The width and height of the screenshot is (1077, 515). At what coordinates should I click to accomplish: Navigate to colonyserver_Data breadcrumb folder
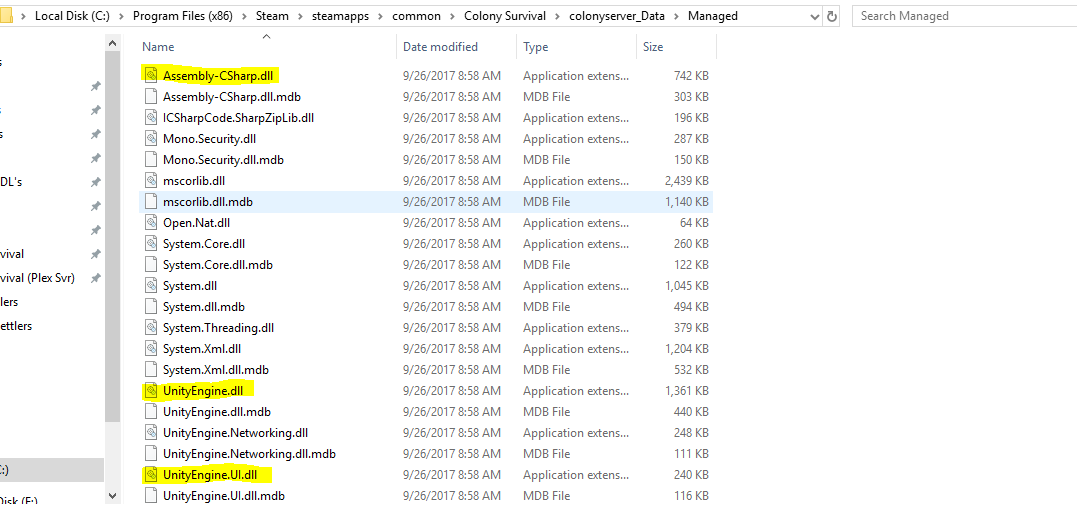tap(615, 16)
